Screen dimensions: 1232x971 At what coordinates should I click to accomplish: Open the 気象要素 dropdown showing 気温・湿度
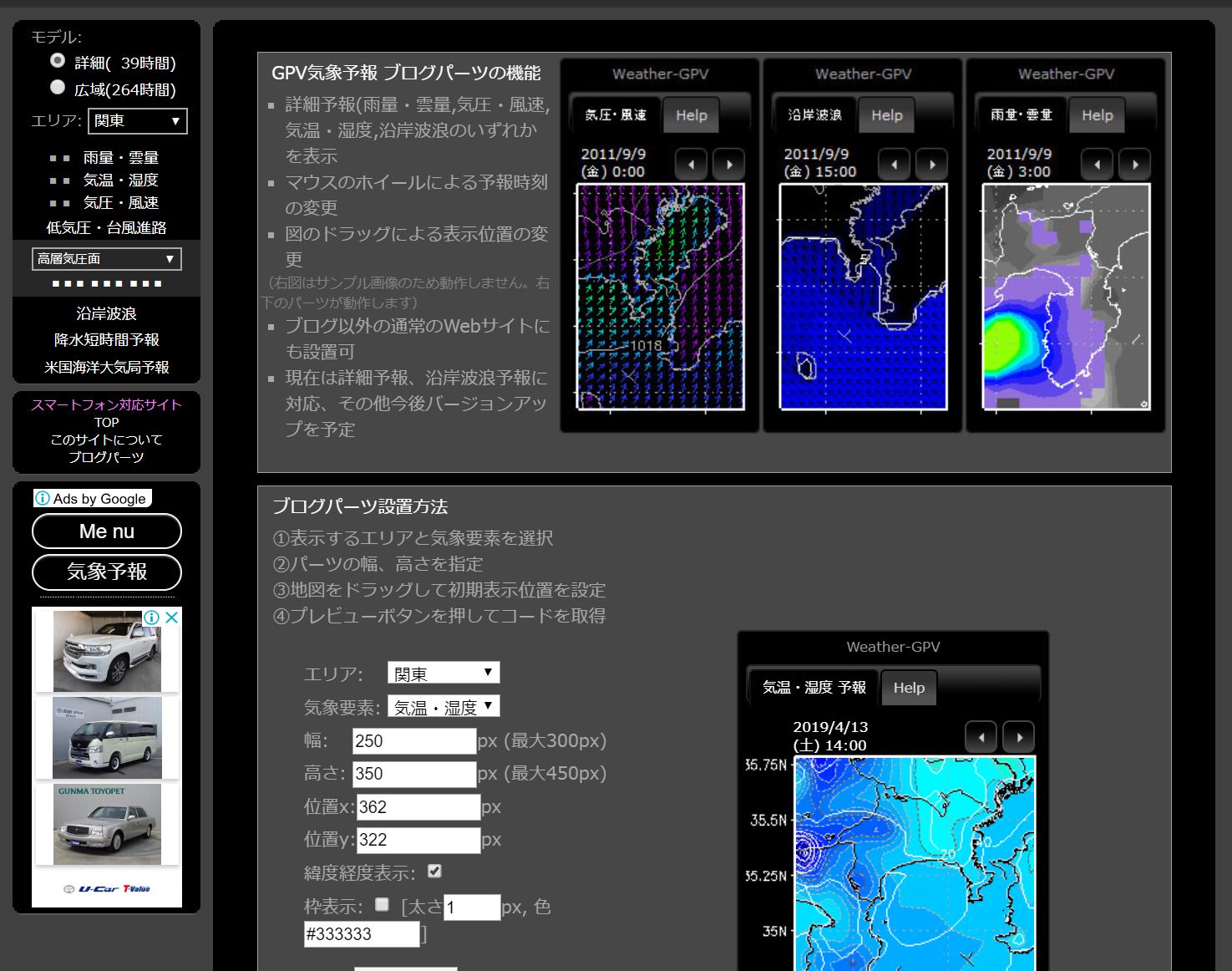pyautogui.click(x=444, y=706)
